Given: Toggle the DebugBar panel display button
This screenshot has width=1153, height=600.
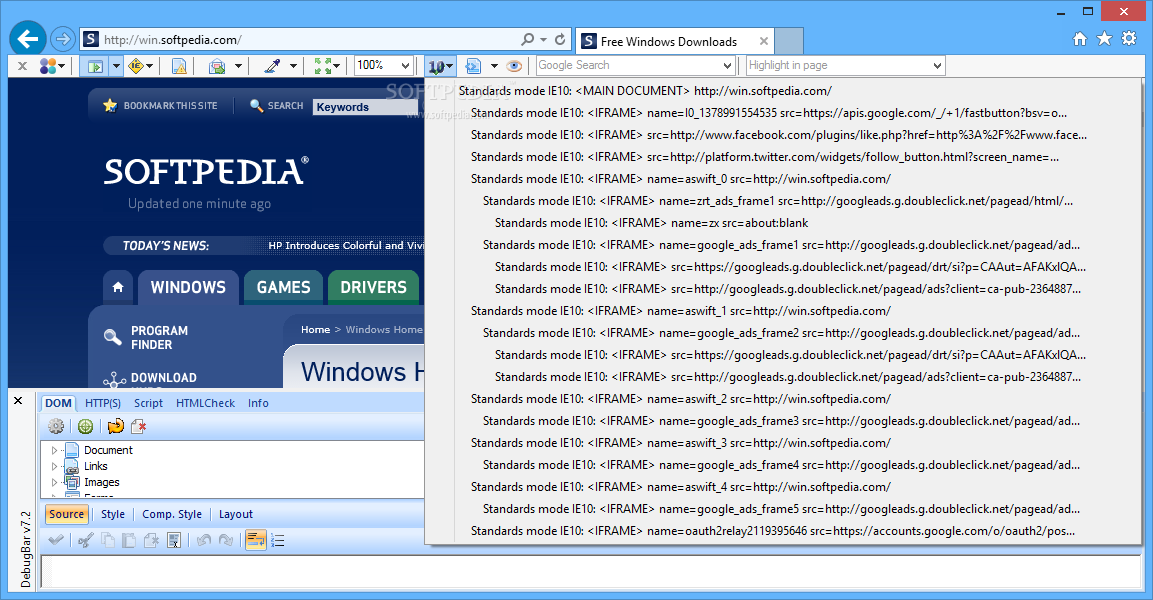Looking at the screenshot, I should (95, 66).
